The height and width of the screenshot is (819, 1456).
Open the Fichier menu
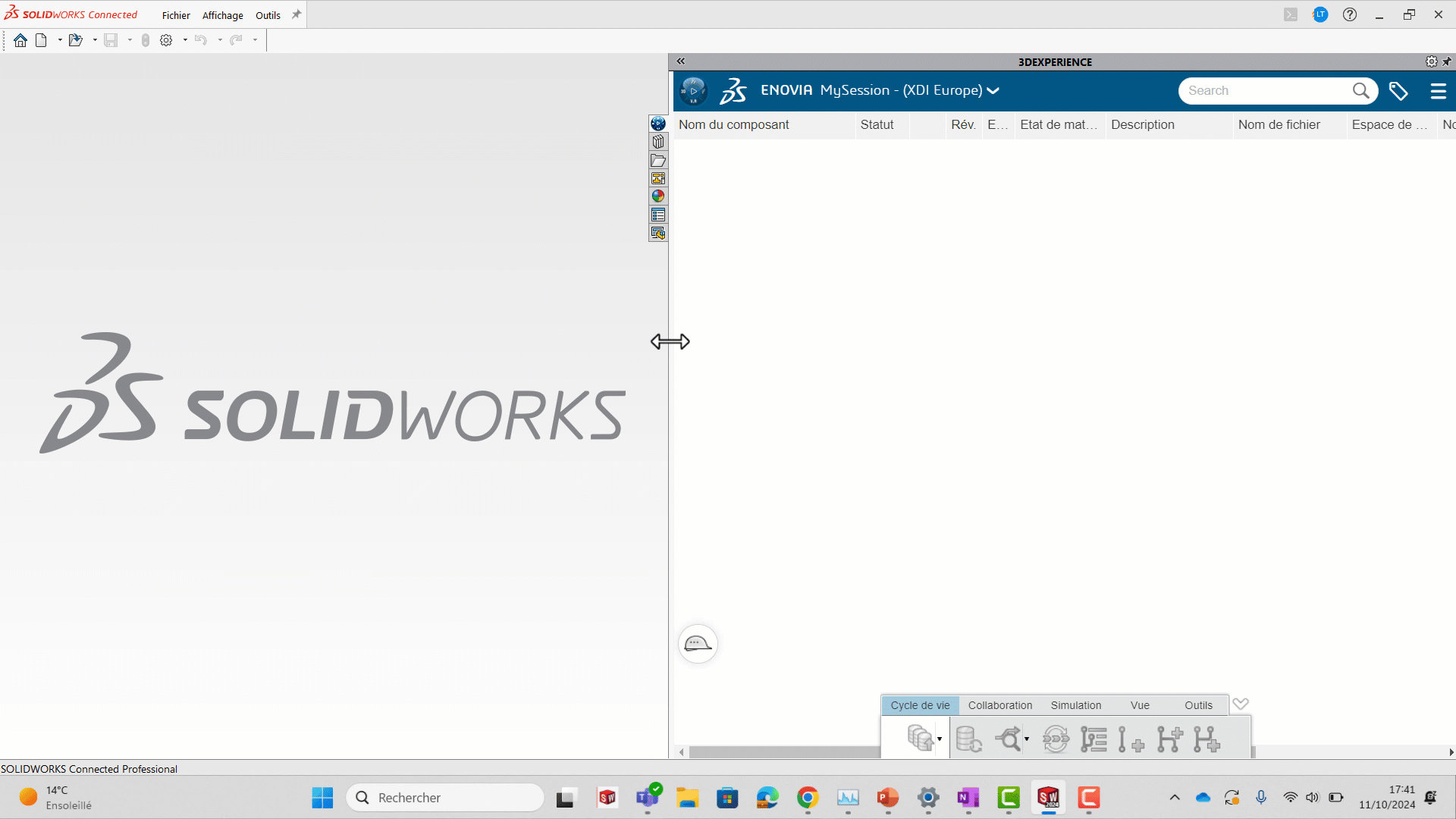pos(176,15)
